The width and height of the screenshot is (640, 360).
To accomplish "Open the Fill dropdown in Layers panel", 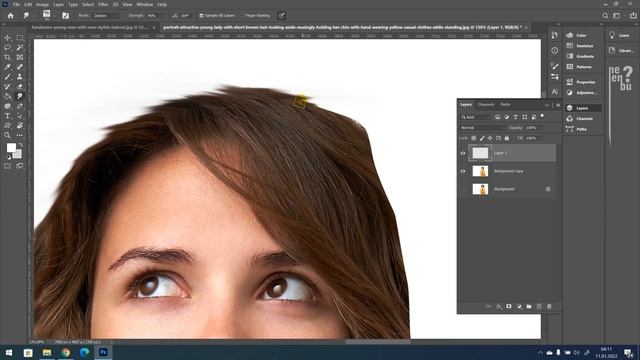I will point(534,138).
